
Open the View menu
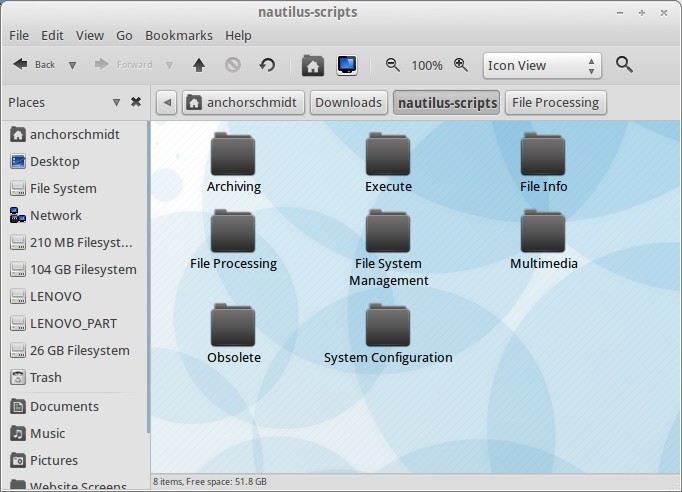click(90, 35)
